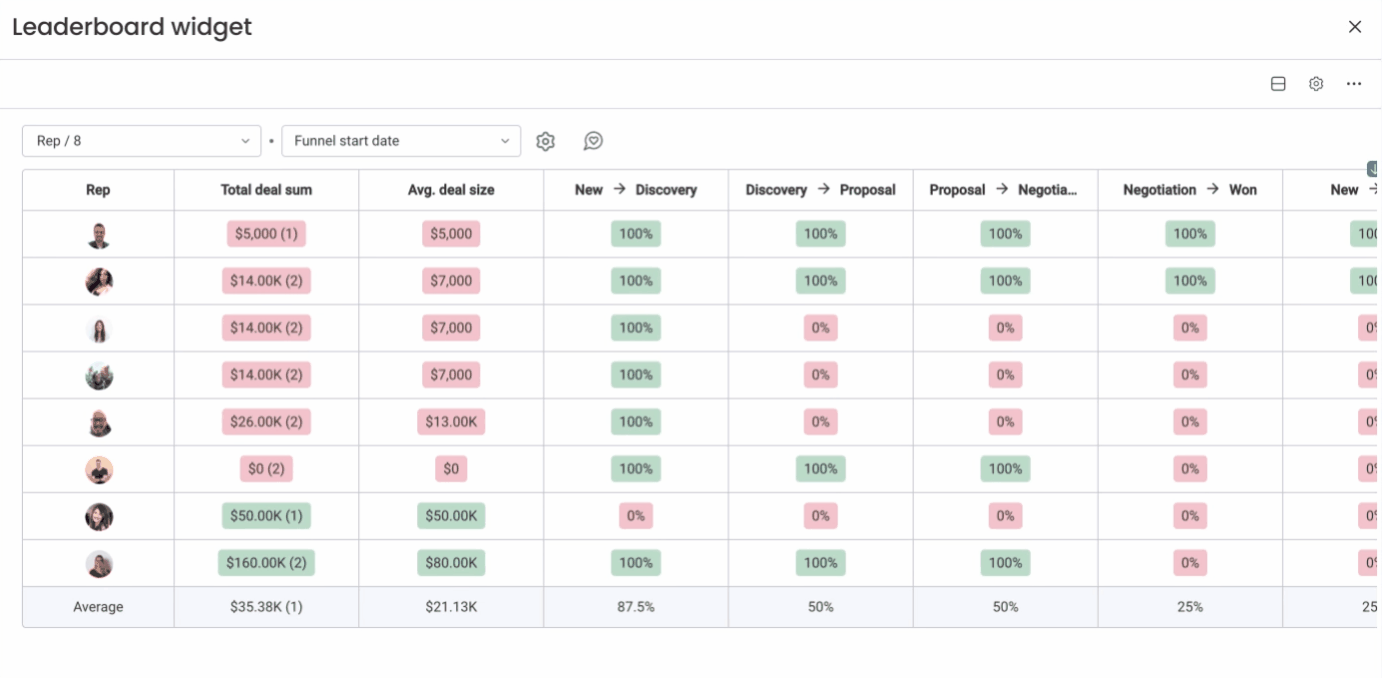The height and width of the screenshot is (678, 1382).
Task: Click the rep avatar in the last row
Action: coord(99,564)
